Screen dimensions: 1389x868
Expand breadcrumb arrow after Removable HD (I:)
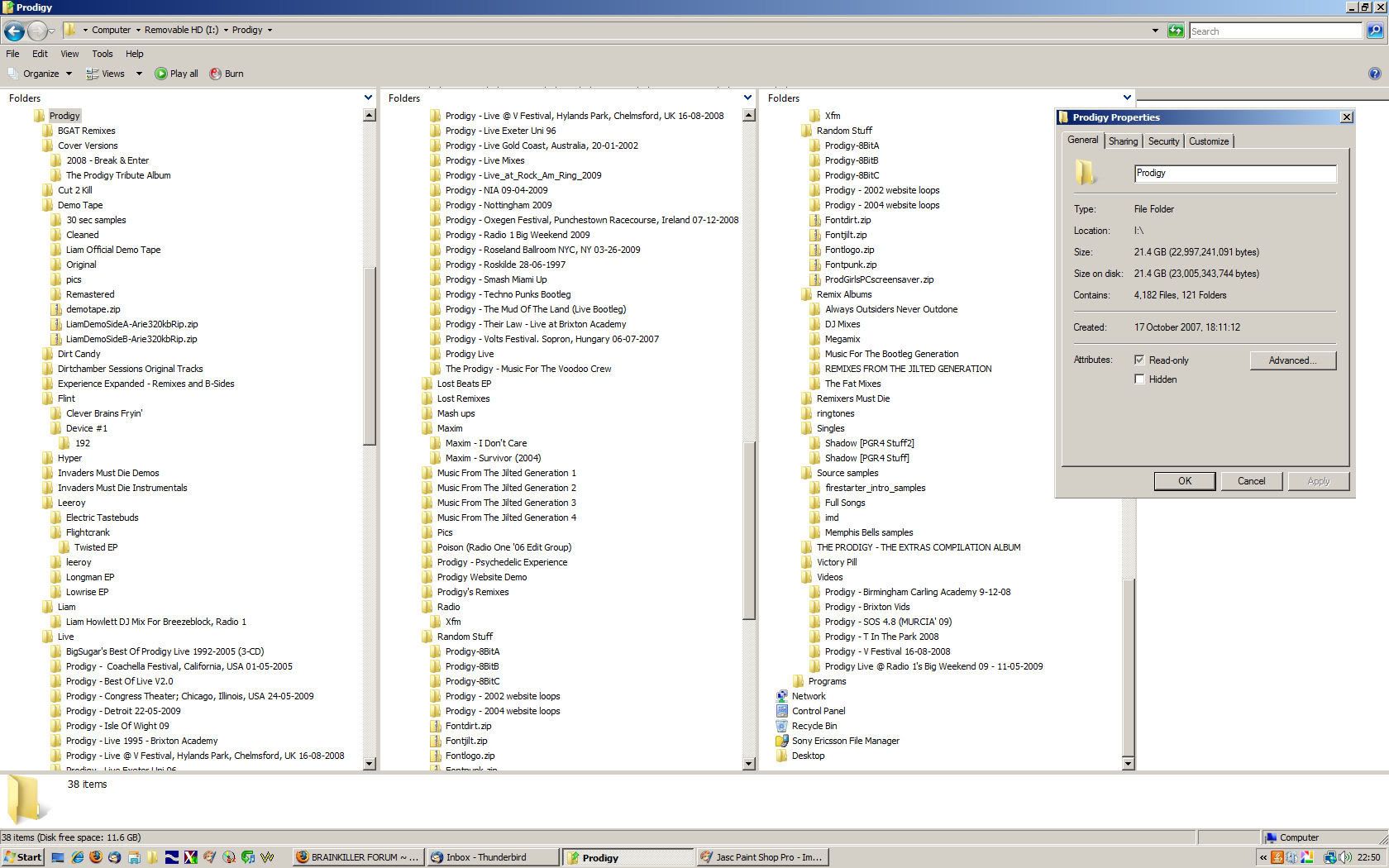[225, 30]
